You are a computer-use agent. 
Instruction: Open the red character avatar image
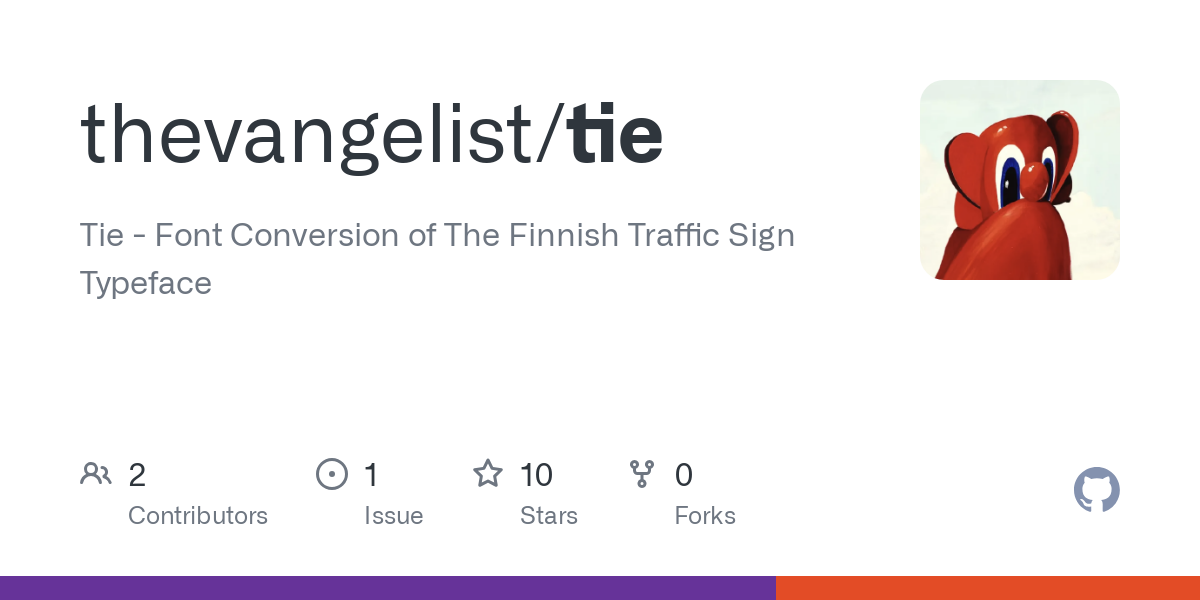1019,180
